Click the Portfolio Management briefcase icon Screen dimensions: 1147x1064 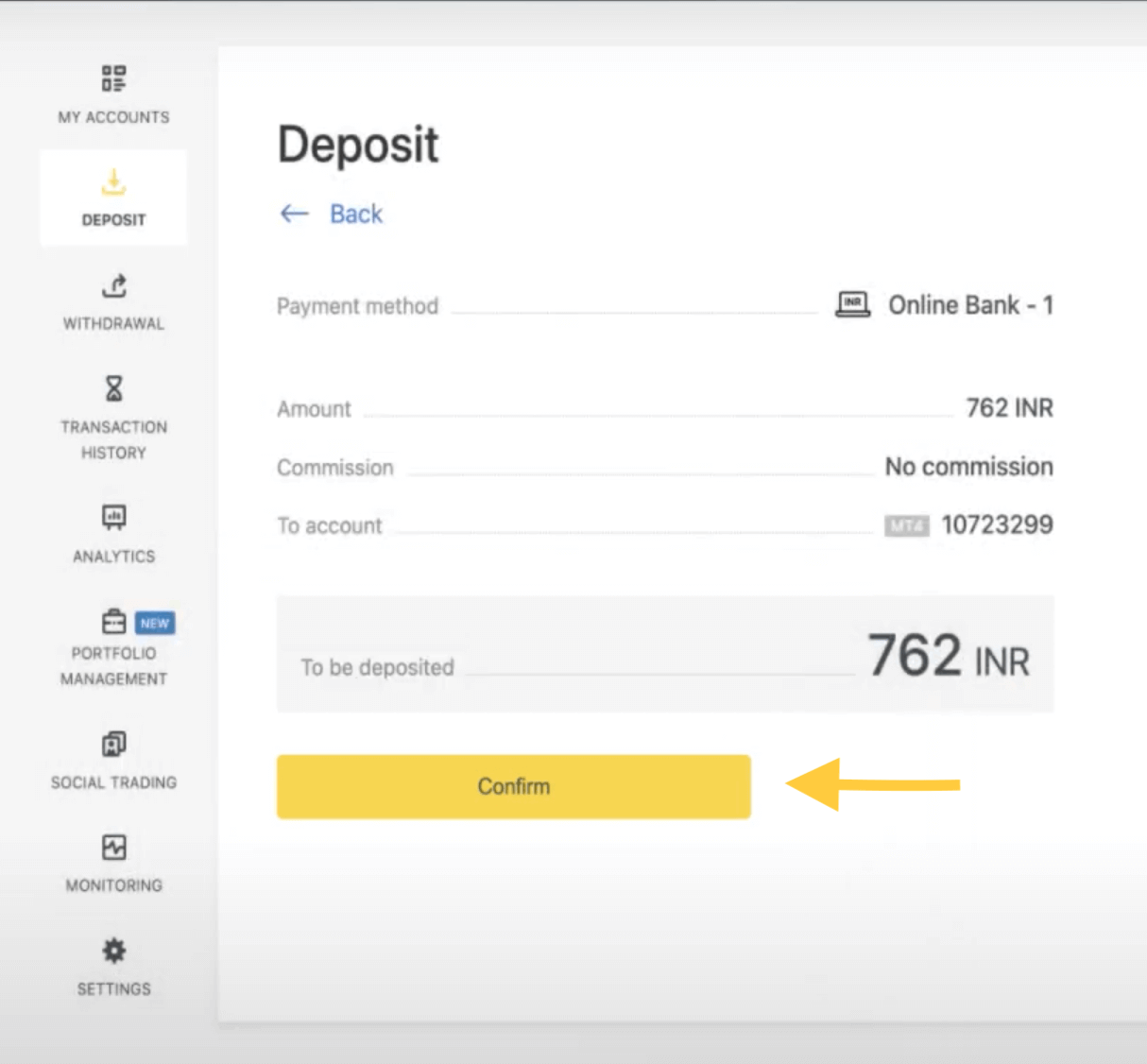113,622
